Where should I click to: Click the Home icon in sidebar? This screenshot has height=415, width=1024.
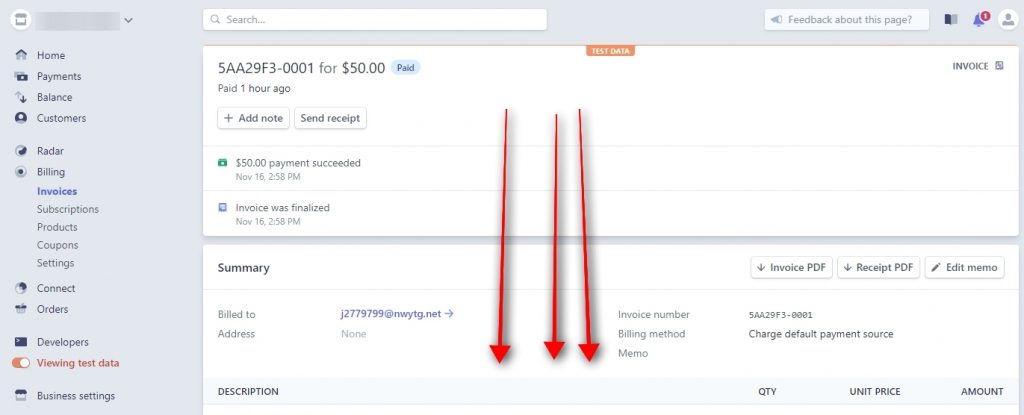(21, 55)
